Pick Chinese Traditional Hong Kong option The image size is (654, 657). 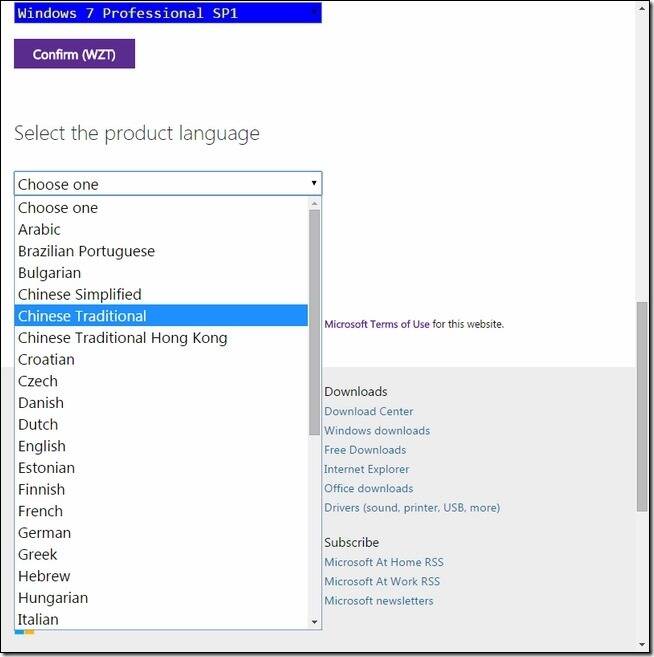pos(161,338)
